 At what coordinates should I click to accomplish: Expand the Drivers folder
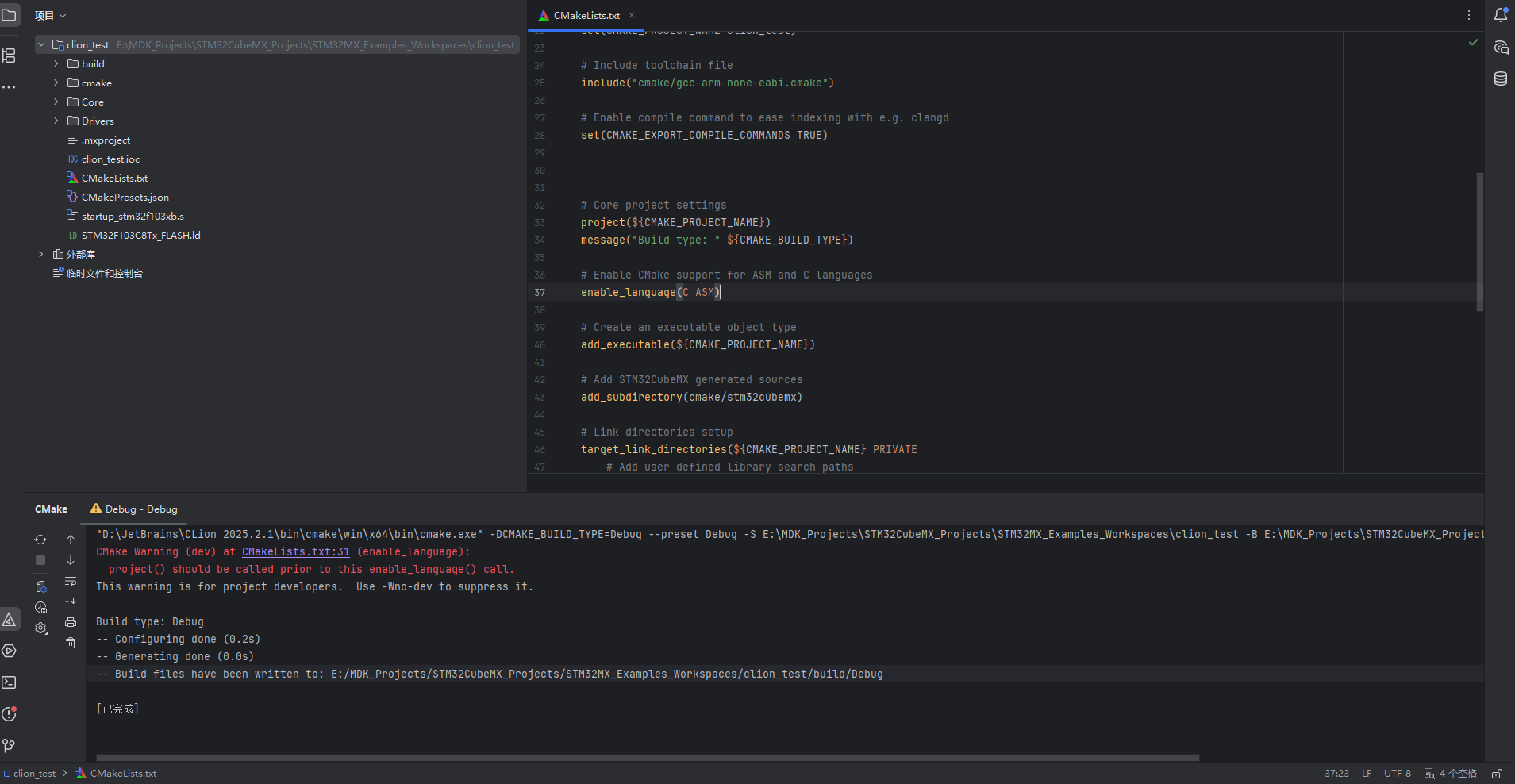[x=56, y=121]
